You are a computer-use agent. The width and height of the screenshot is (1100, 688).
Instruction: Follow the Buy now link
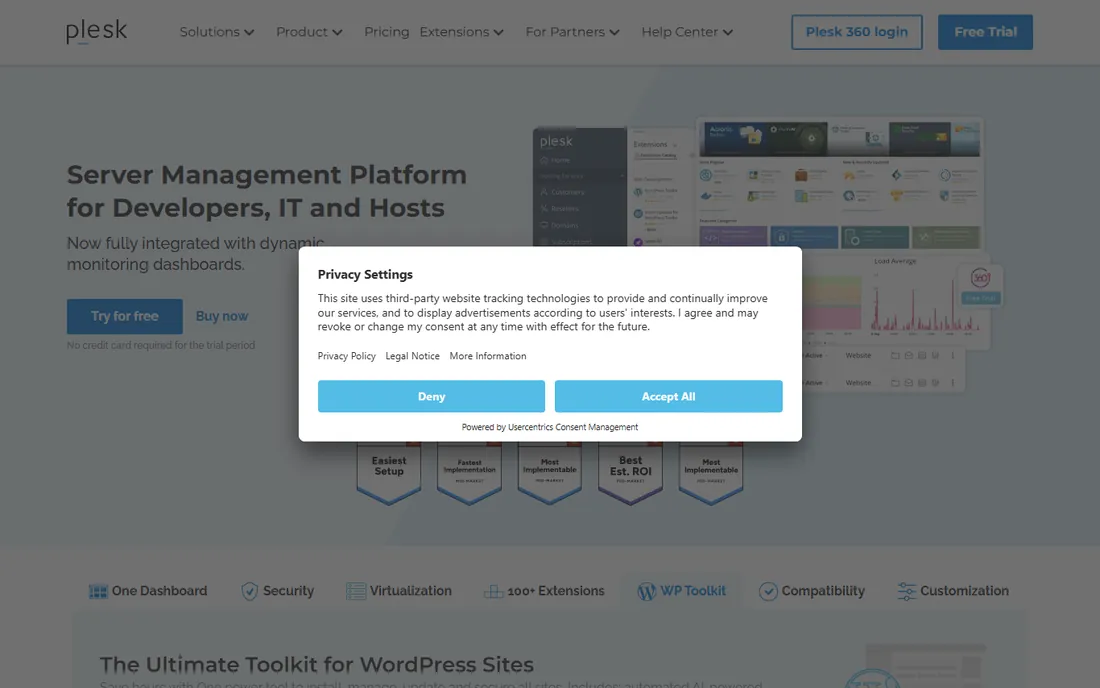[x=222, y=316]
